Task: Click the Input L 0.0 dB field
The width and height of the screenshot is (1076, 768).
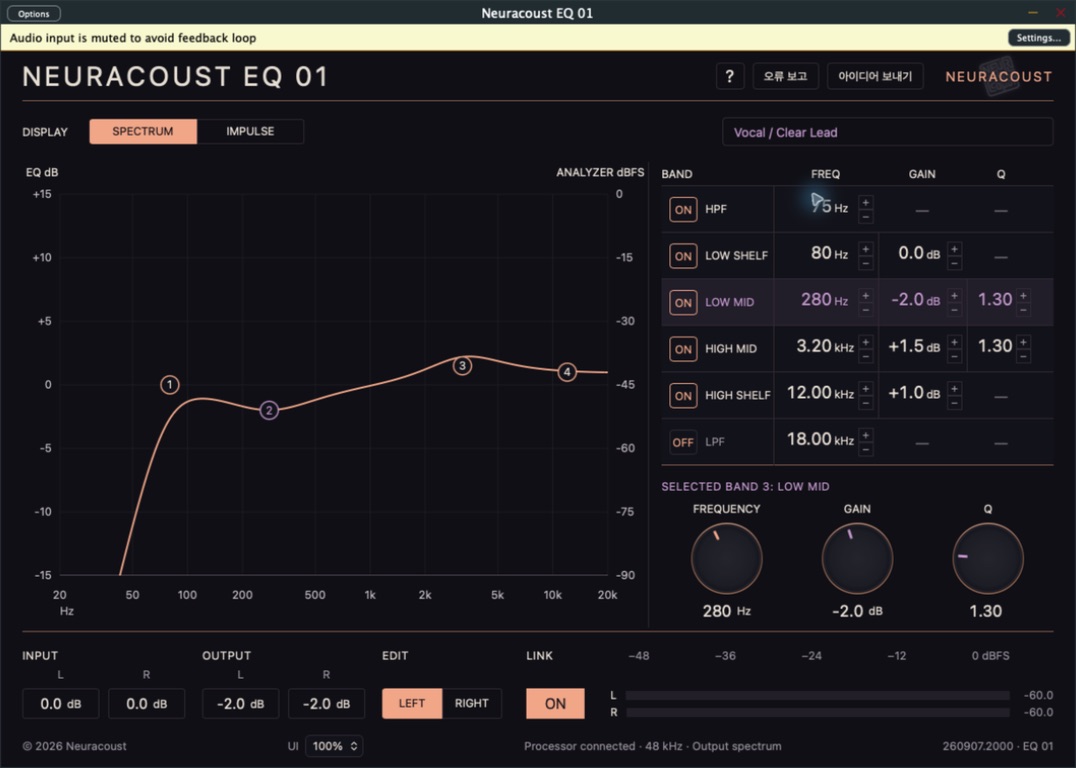Action: [60, 703]
